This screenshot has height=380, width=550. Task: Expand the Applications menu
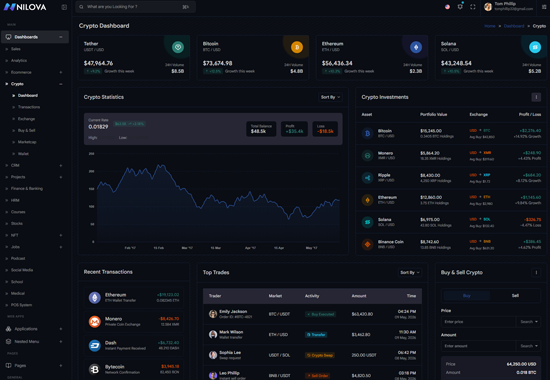pyautogui.click(x=61, y=329)
